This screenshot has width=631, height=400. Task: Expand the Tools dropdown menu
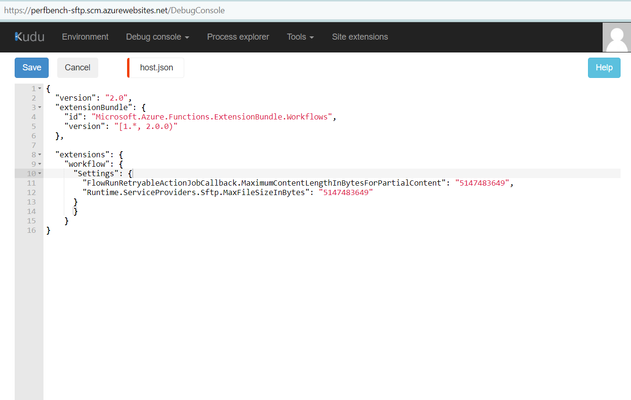[x=300, y=37]
